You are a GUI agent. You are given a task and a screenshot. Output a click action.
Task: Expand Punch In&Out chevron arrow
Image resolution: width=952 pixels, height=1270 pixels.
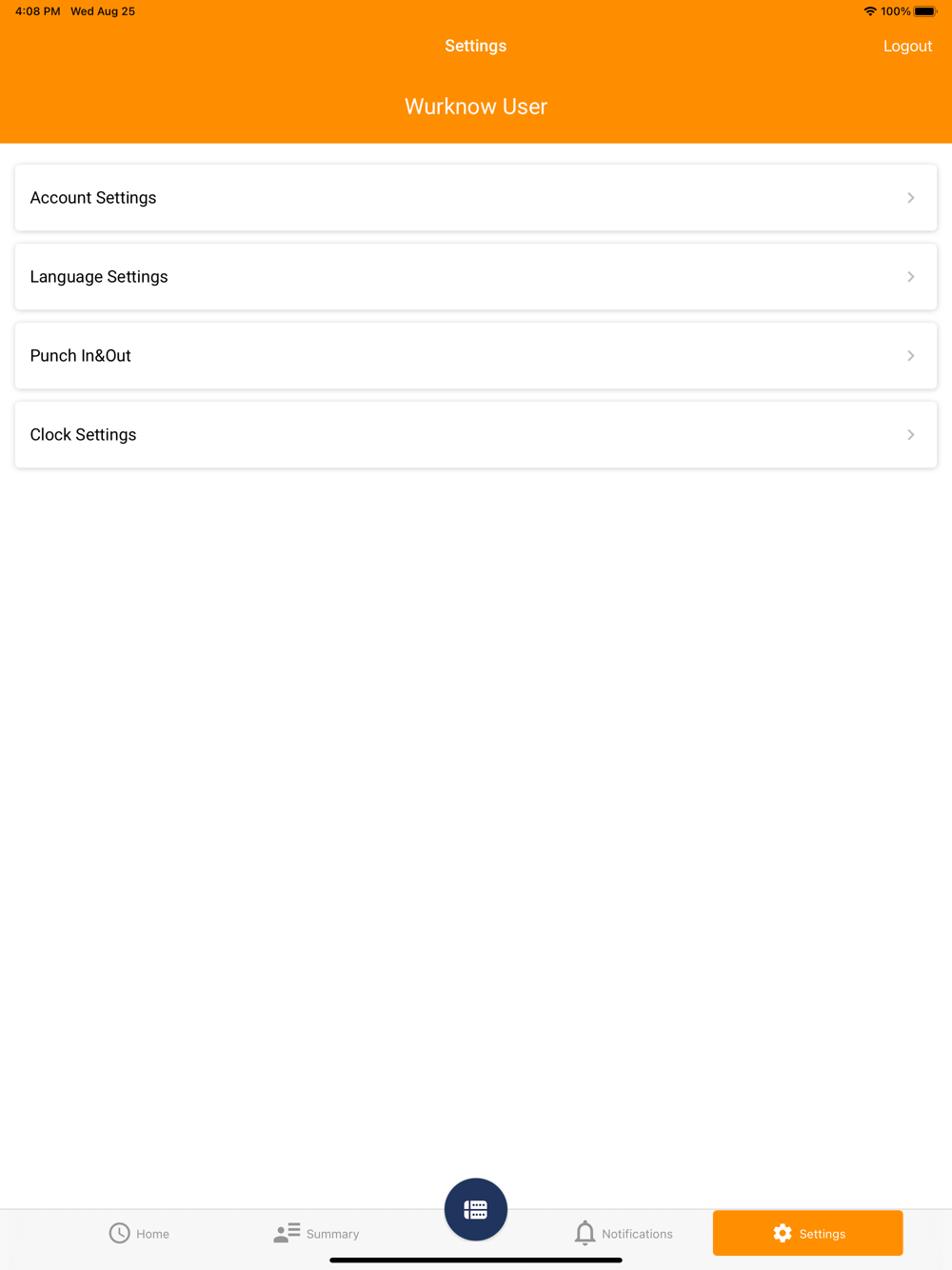click(x=911, y=356)
